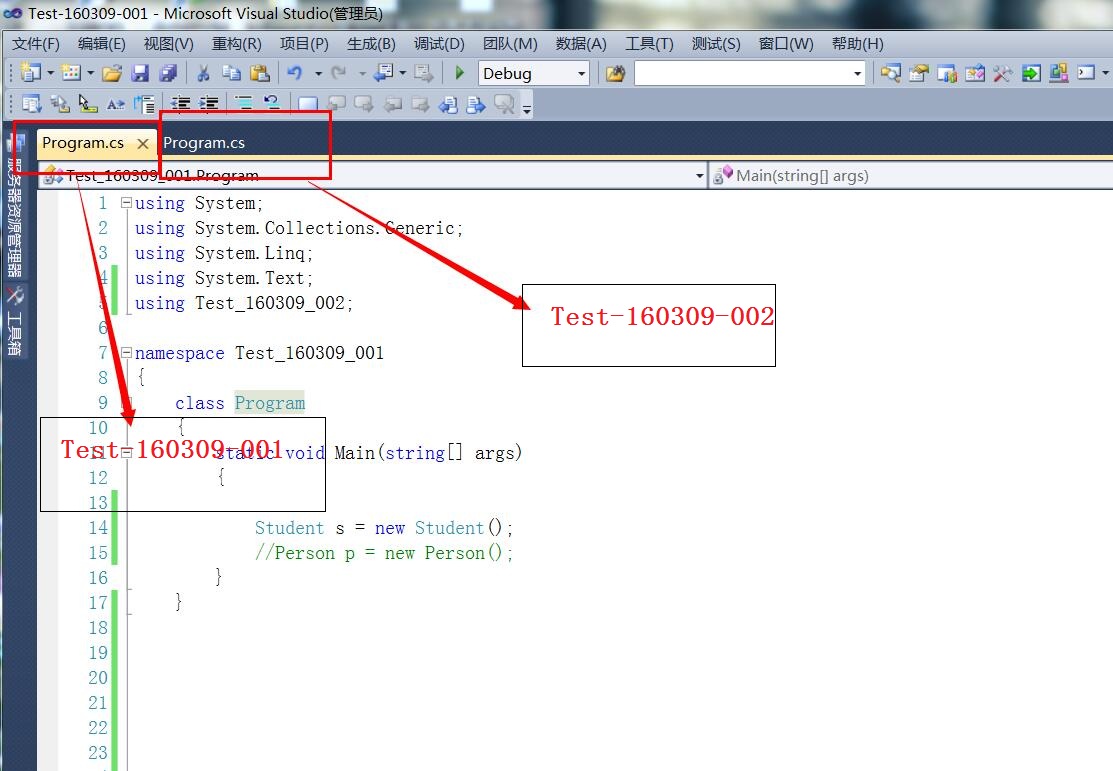Close the active Program.cs tab

coord(143,143)
